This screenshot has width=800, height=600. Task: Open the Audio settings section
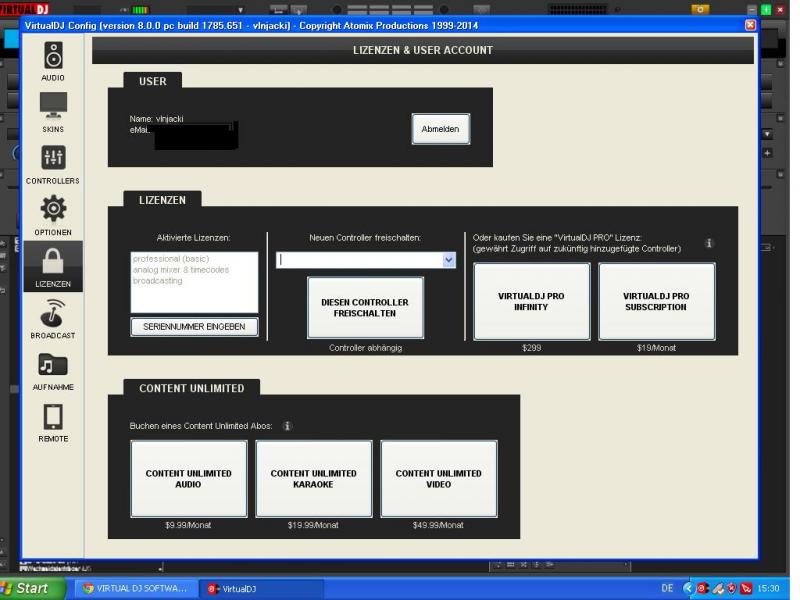tap(53, 62)
